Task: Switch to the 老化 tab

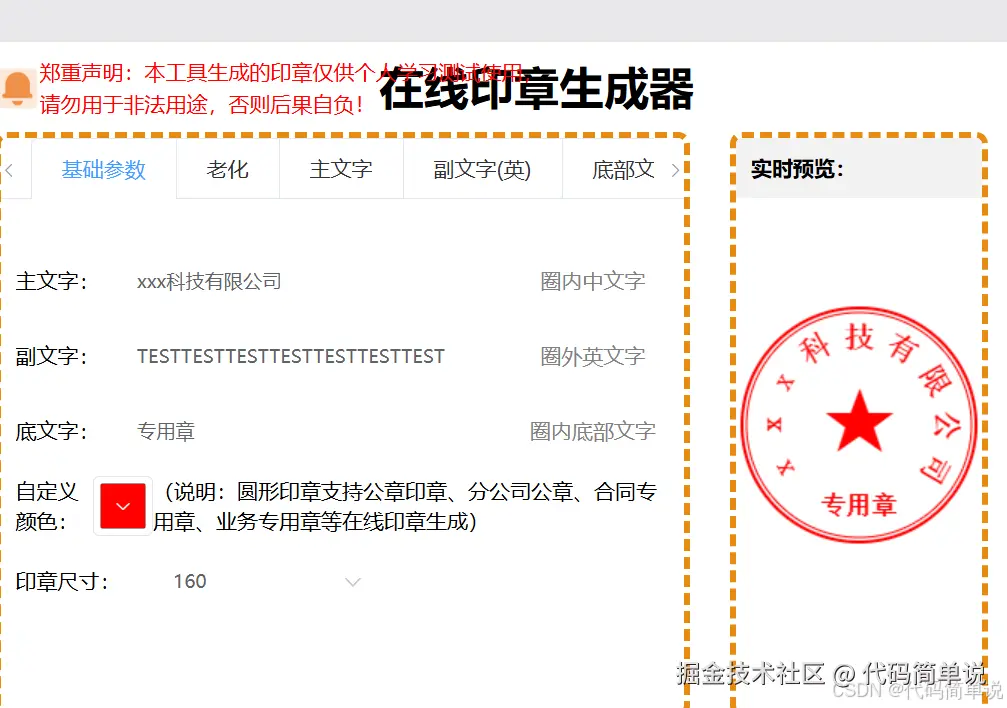Action: [227, 170]
